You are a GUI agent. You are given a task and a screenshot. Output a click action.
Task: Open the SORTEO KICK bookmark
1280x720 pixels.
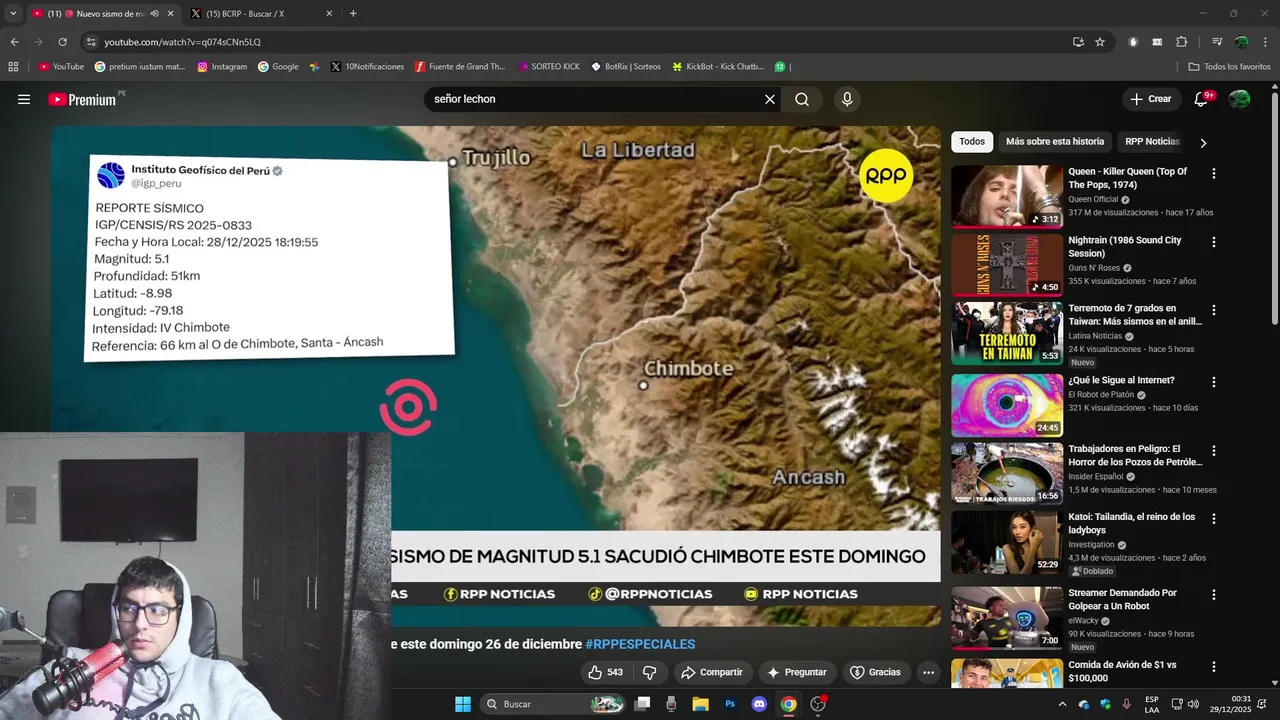(x=549, y=67)
